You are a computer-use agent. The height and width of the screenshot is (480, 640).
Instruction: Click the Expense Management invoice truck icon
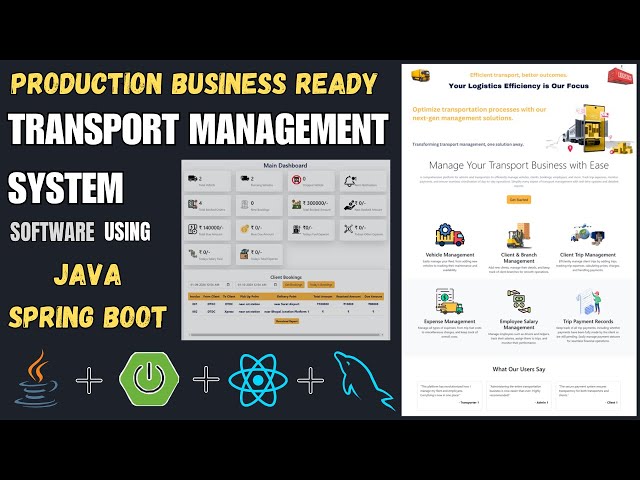click(x=449, y=301)
